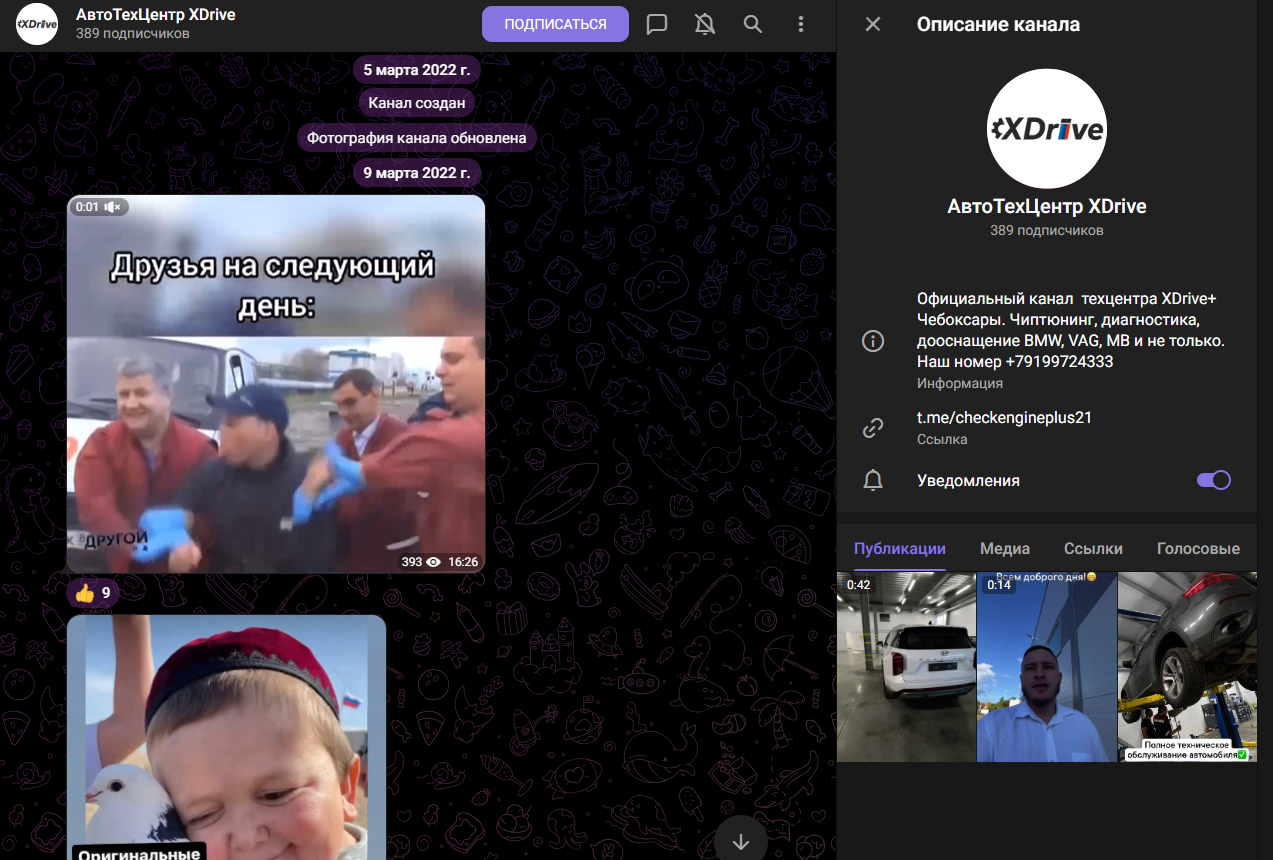
Task: Click the large XDrive profile photo
Action: coord(1046,129)
